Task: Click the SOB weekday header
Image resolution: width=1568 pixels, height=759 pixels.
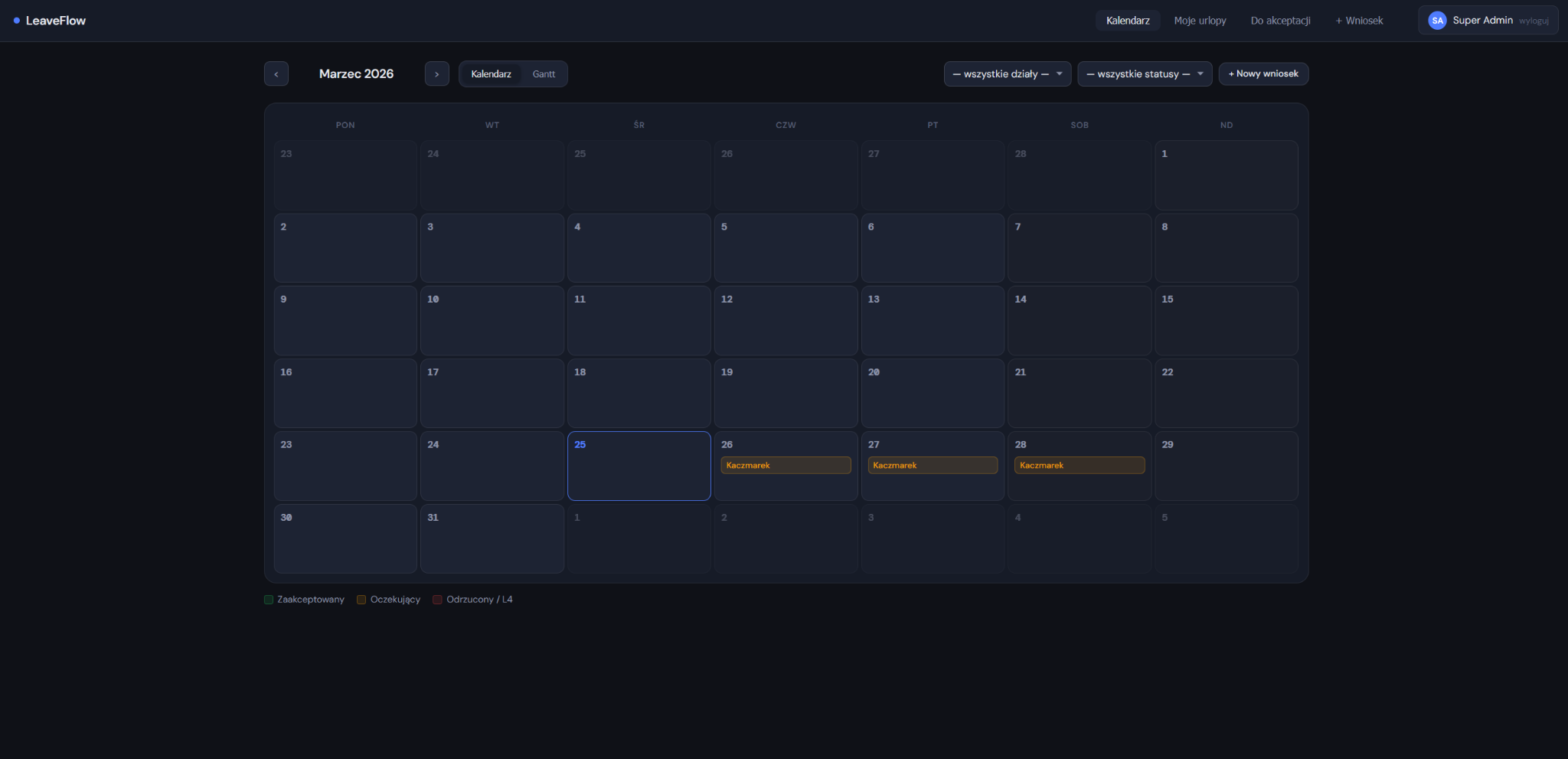Action: 1080,125
